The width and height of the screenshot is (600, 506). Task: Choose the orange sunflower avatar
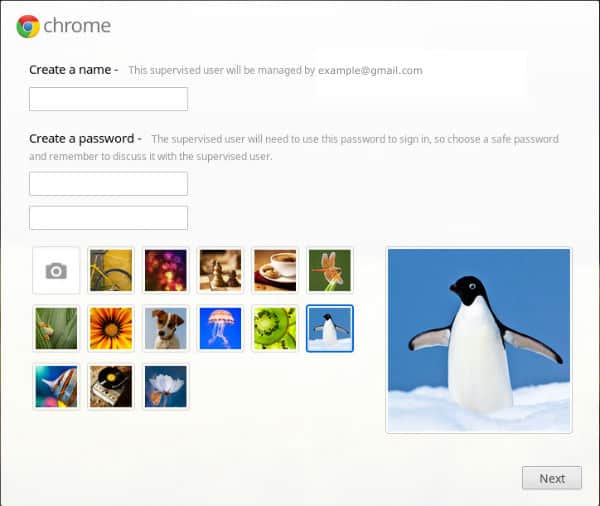[111, 328]
